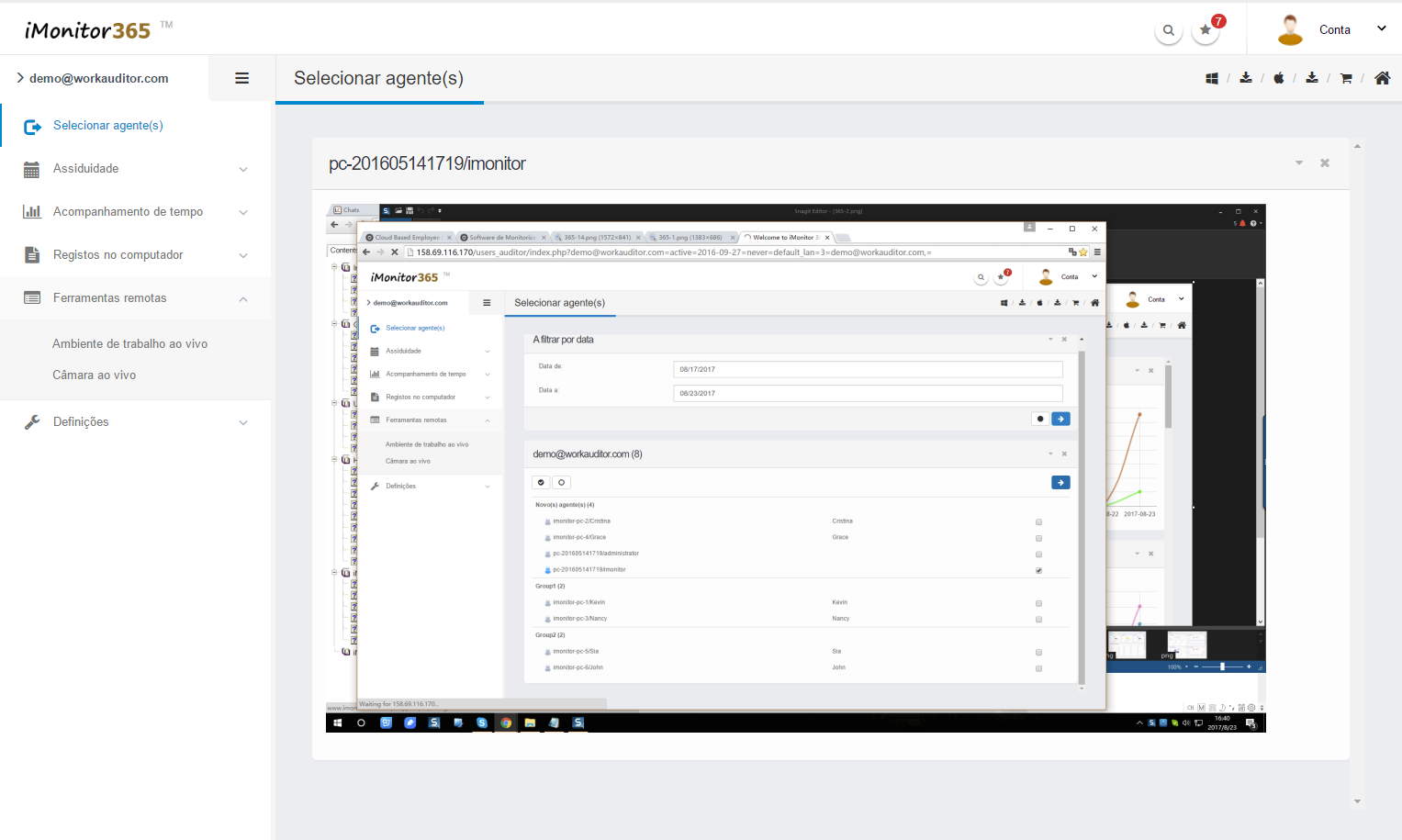Go home via the house icon
The height and width of the screenshot is (840, 1402).
coord(1382,78)
